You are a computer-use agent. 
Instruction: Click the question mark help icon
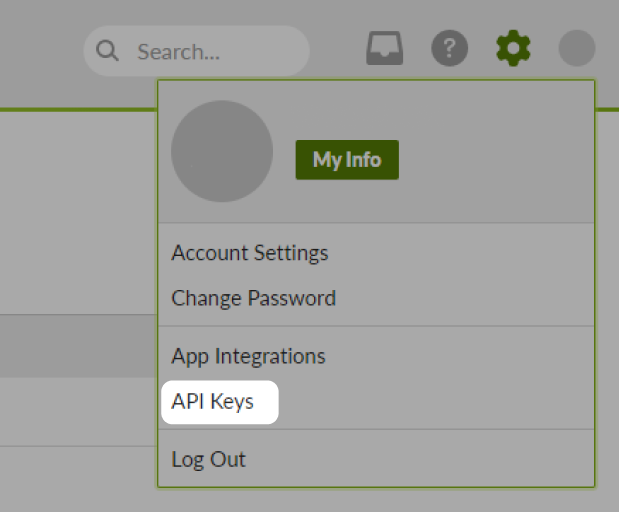coord(450,48)
